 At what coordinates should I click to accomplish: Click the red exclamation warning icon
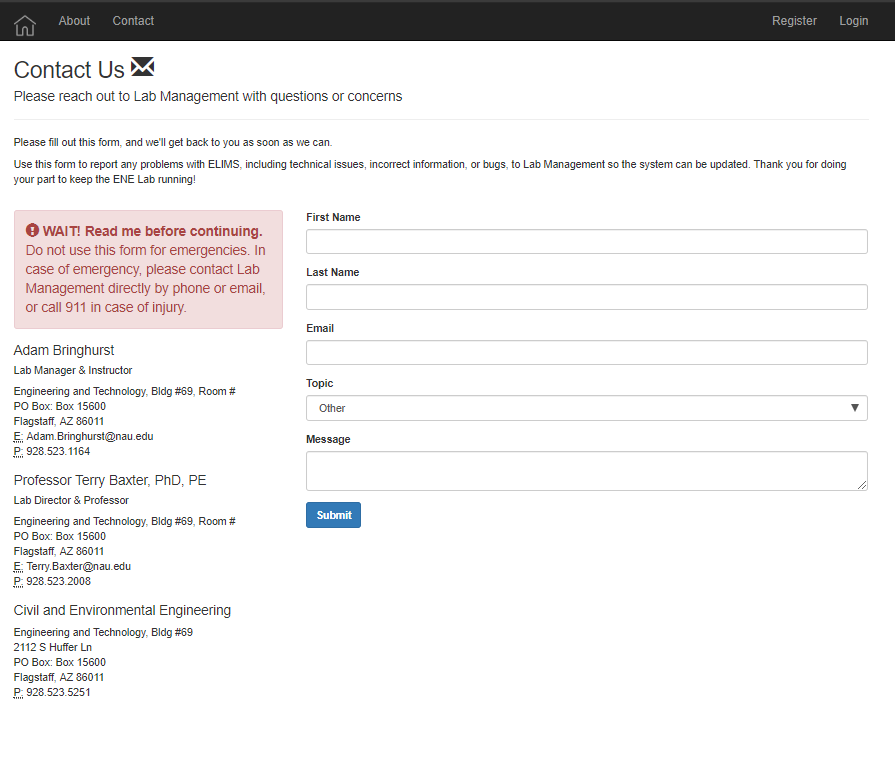tap(32, 230)
